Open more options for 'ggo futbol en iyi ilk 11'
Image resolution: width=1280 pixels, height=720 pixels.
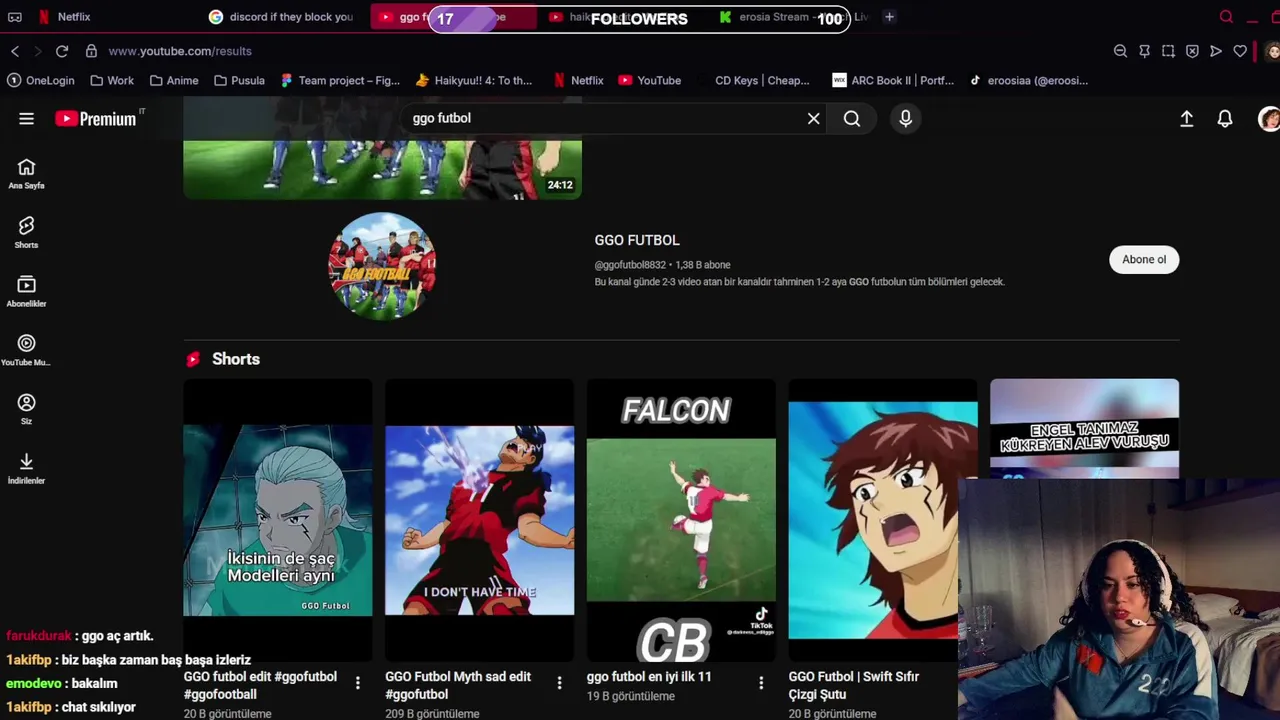tap(761, 683)
